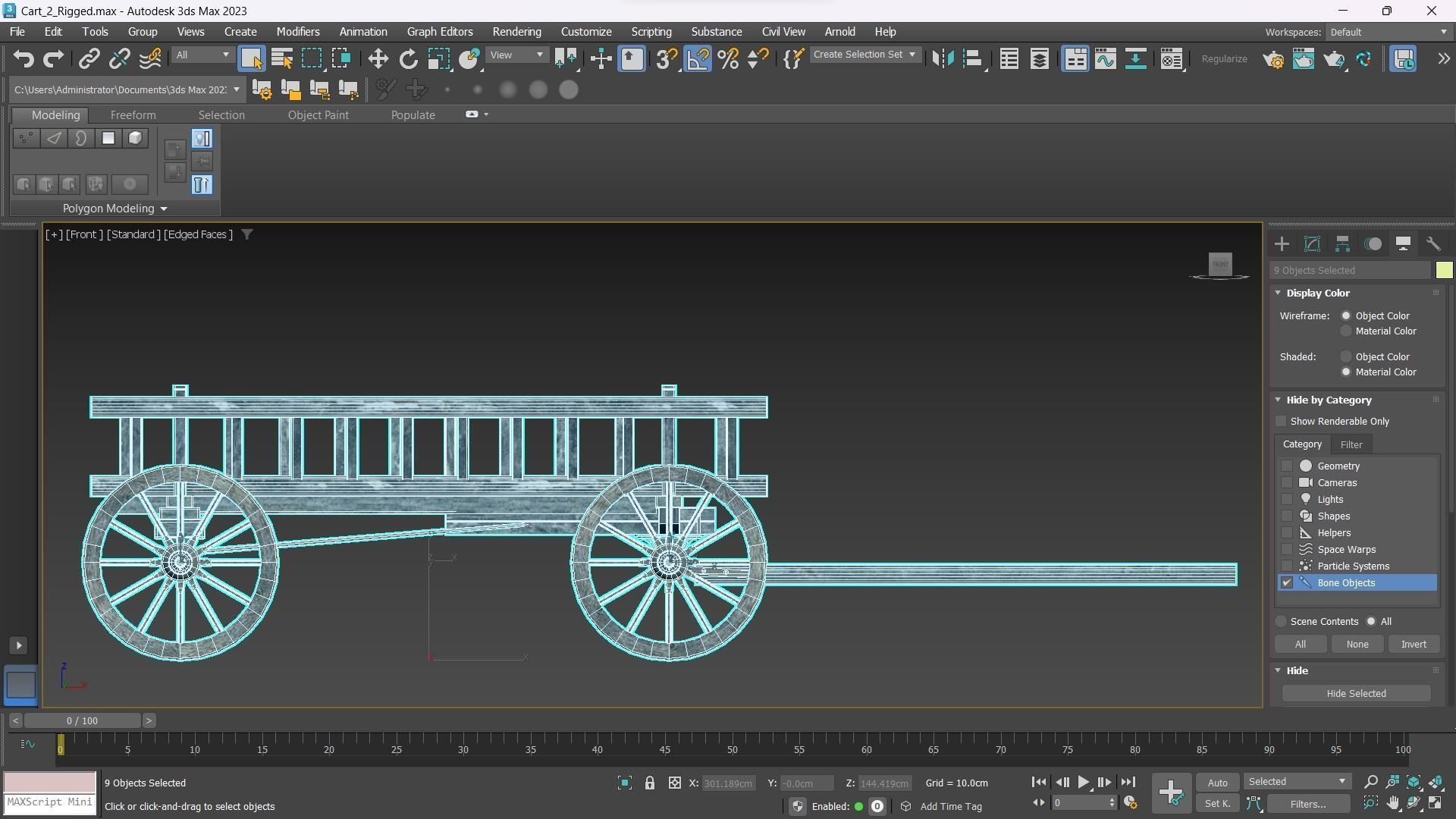
Task: Open Render Setup icon
Action: (x=1273, y=59)
